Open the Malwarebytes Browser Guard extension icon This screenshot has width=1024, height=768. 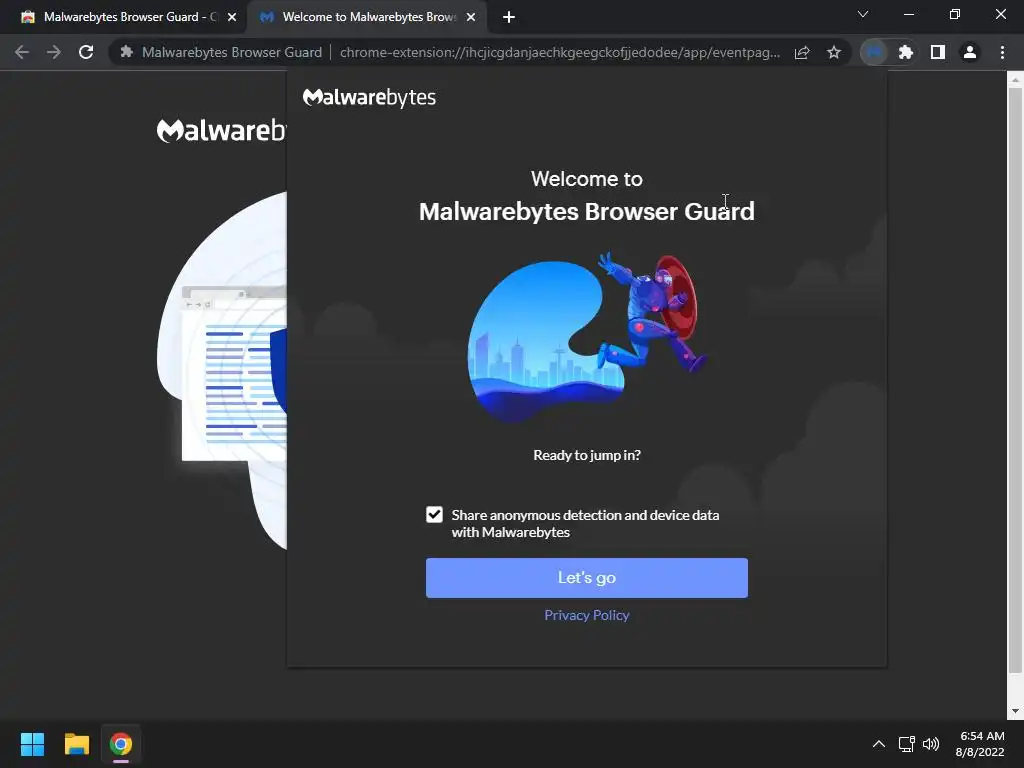874,52
